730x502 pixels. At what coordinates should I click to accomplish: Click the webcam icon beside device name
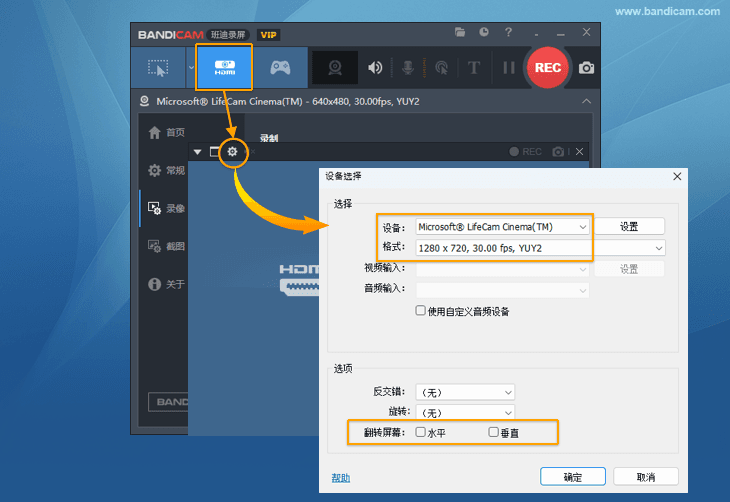point(144,101)
